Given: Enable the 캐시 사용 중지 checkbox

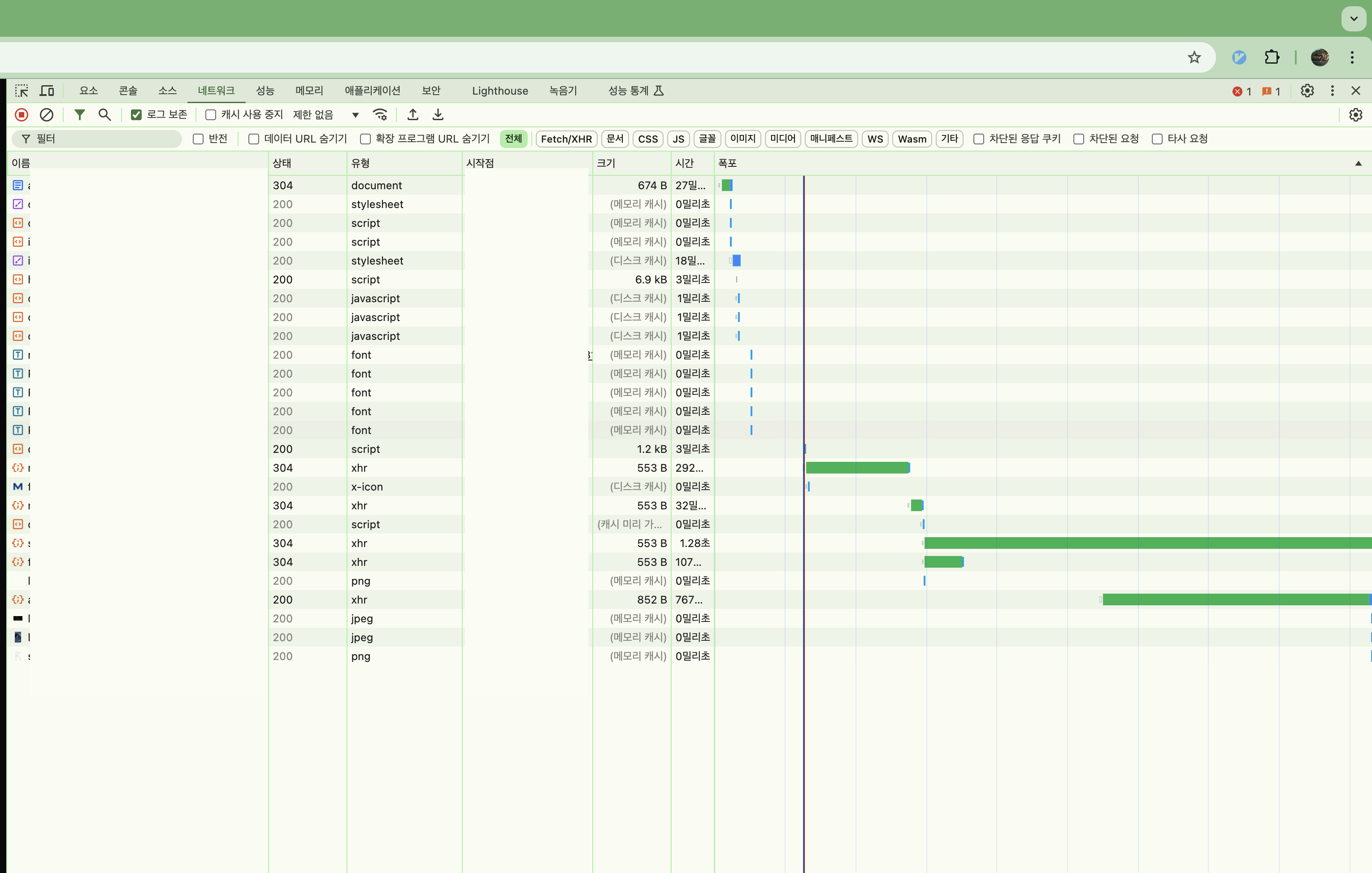Looking at the screenshot, I should [x=211, y=114].
